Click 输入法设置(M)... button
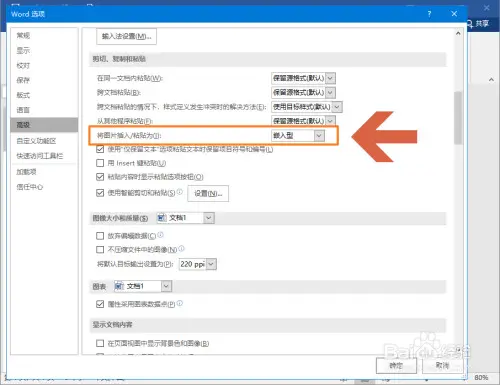The height and width of the screenshot is (385, 500). tap(126, 36)
